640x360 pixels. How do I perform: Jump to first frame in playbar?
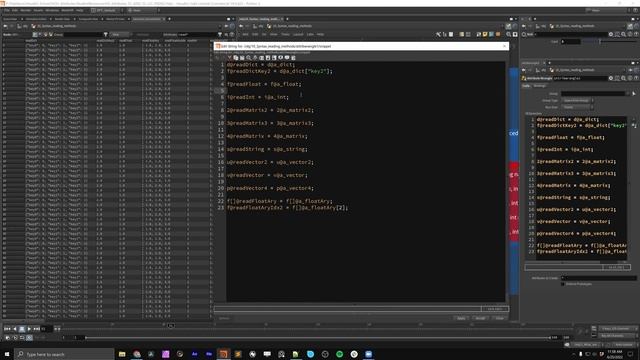click(7, 329)
